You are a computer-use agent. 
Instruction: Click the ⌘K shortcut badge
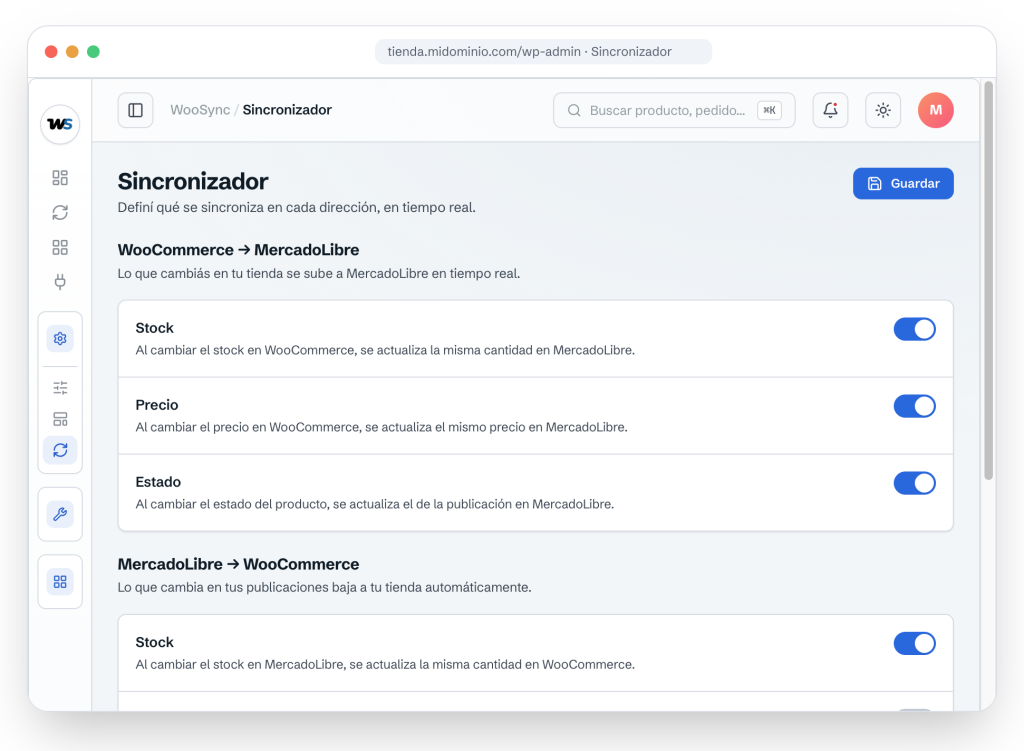(769, 110)
